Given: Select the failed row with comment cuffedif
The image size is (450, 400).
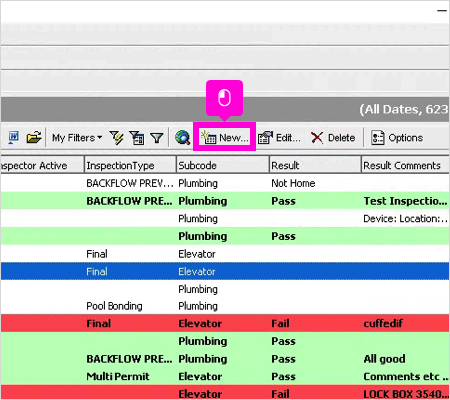Looking at the screenshot, I should pyautogui.click(x=225, y=323).
